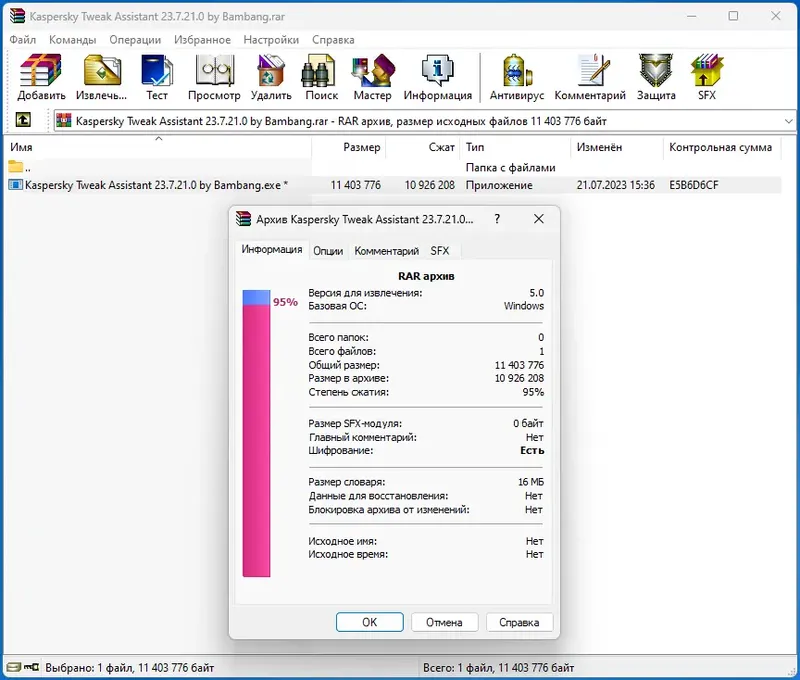Open the Команды menu

[72, 39]
